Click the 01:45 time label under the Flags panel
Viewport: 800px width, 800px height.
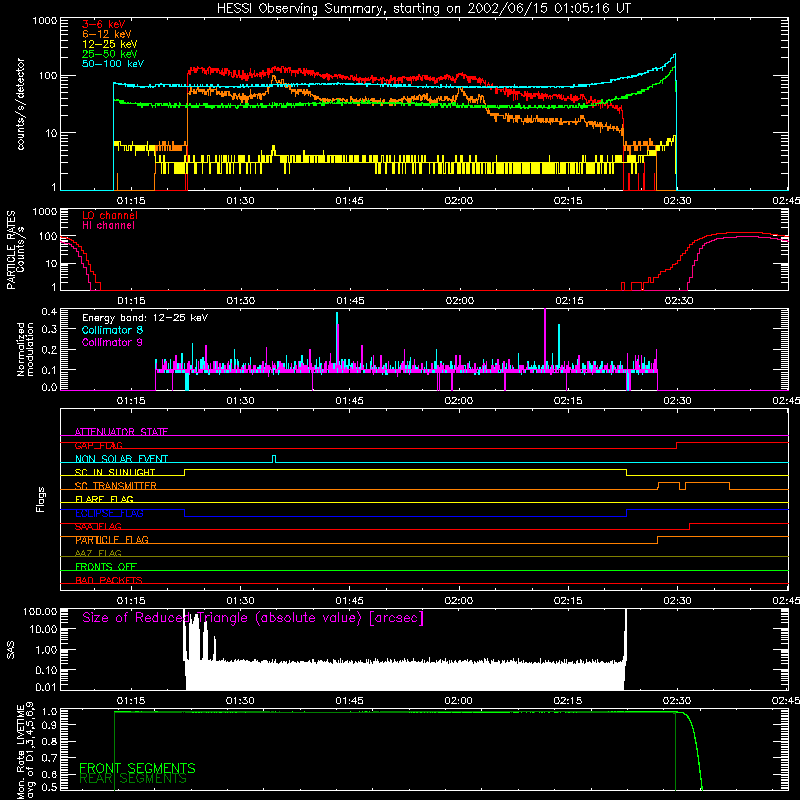[x=349, y=601]
